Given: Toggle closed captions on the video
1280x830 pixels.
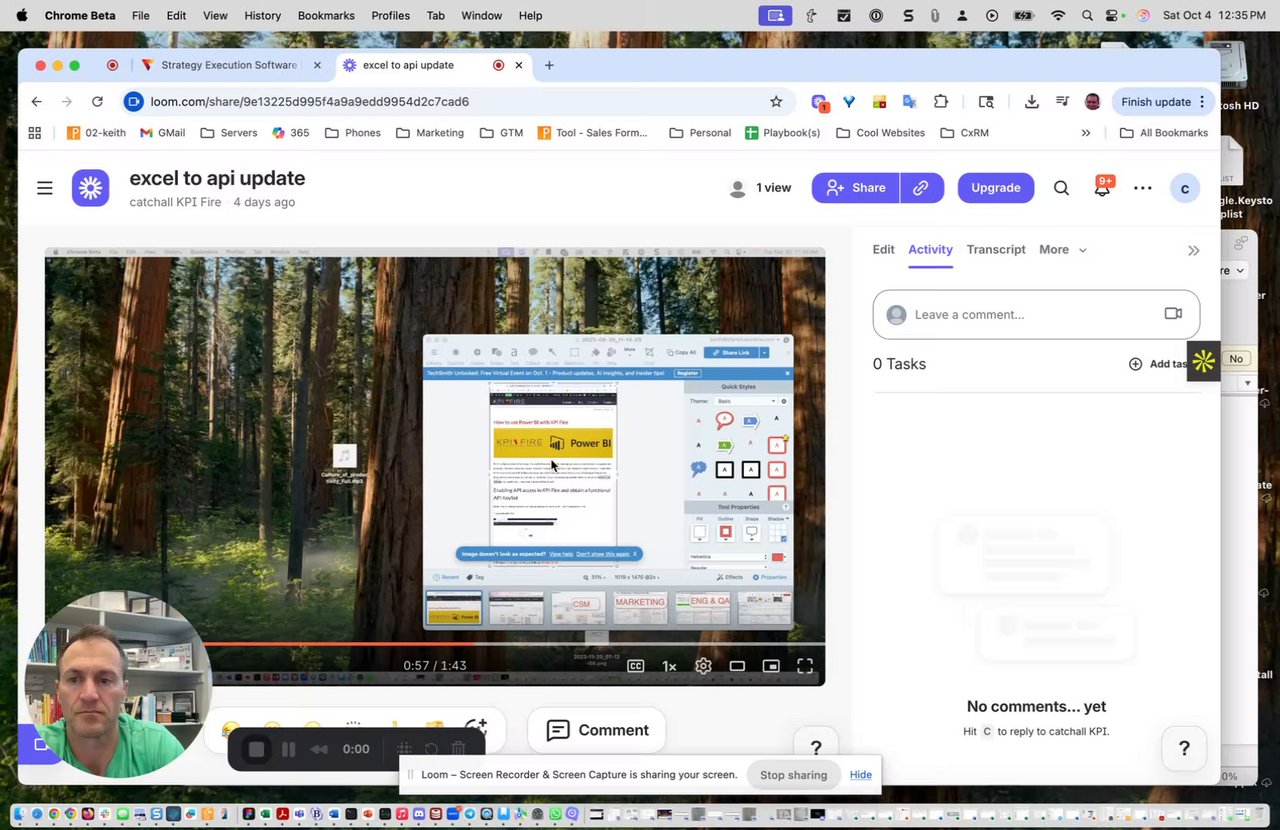Looking at the screenshot, I should tap(635, 666).
